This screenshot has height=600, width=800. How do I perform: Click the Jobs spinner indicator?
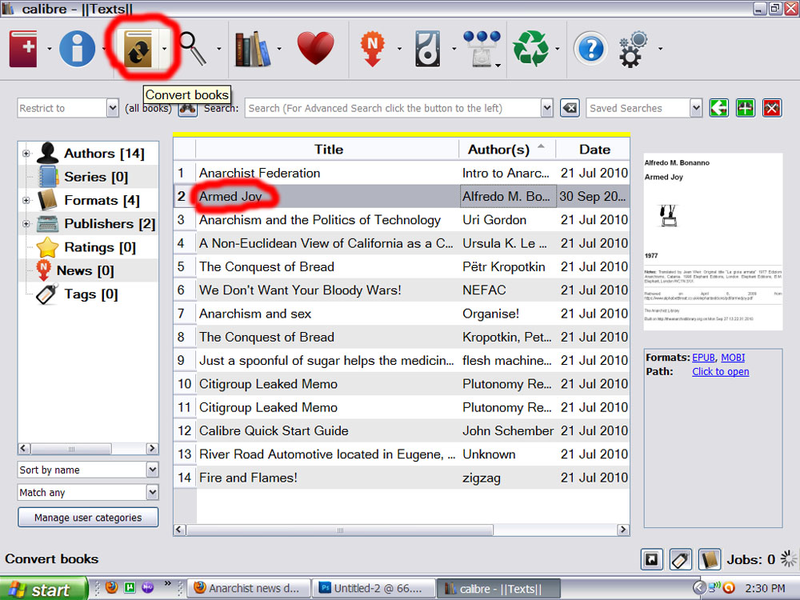[x=789, y=559]
